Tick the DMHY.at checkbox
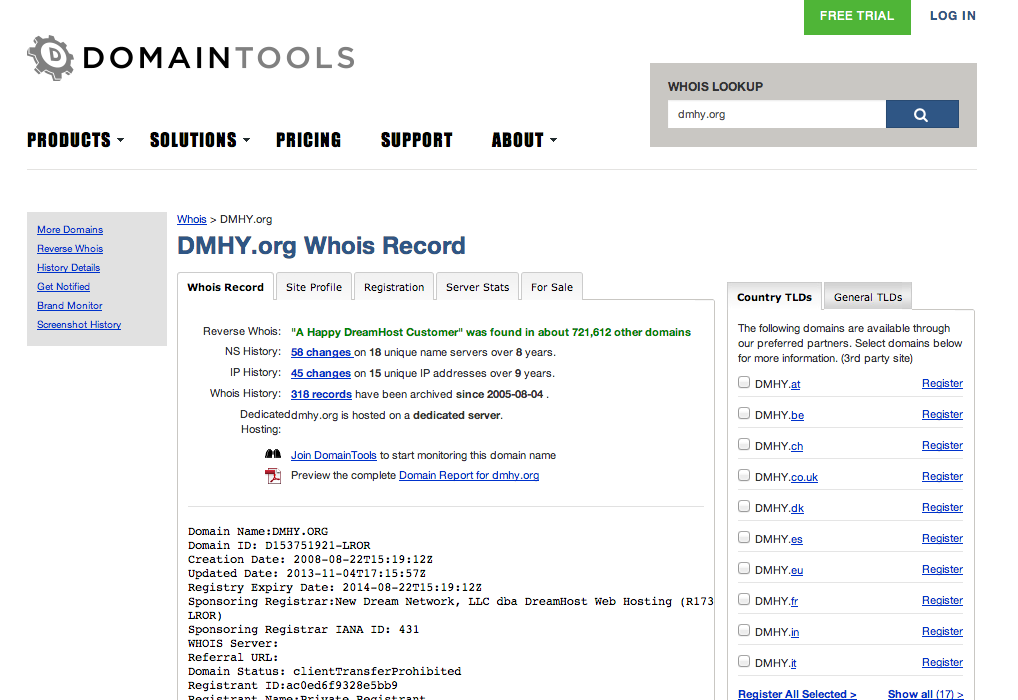Image resolution: width=1018 pixels, height=700 pixels. pyautogui.click(x=744, y=382)
